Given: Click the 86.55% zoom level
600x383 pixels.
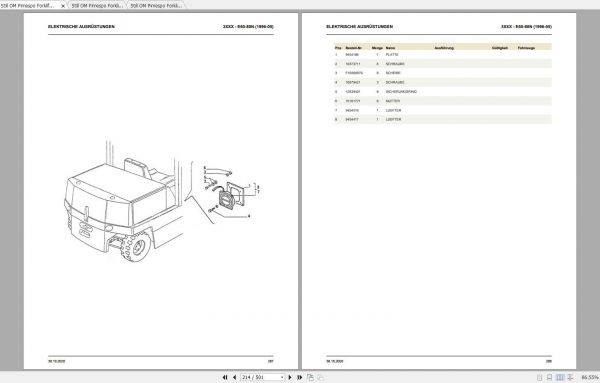Looking at the screenshot, I should [x=590, y=377].
